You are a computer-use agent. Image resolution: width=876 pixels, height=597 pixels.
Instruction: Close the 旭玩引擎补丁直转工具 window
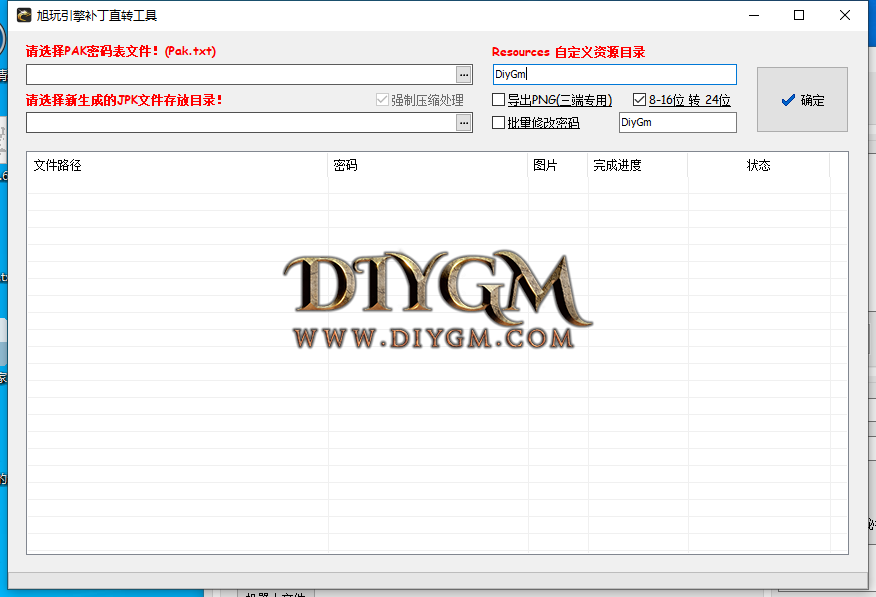click(845, 15)
